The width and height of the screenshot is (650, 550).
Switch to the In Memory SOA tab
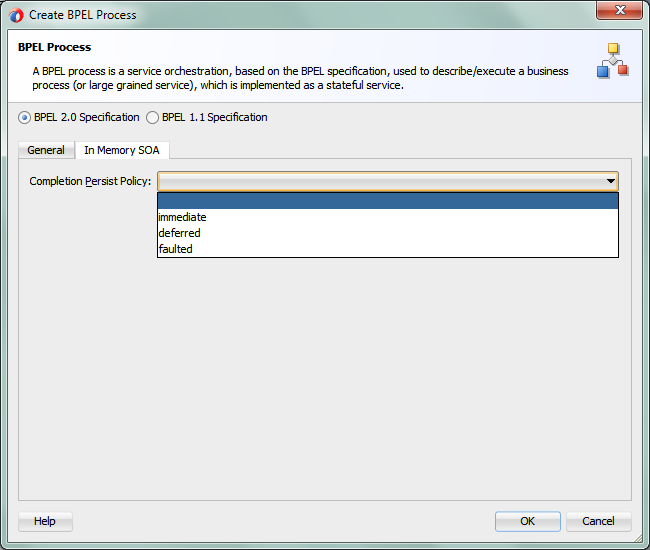[x=122, y=150]
